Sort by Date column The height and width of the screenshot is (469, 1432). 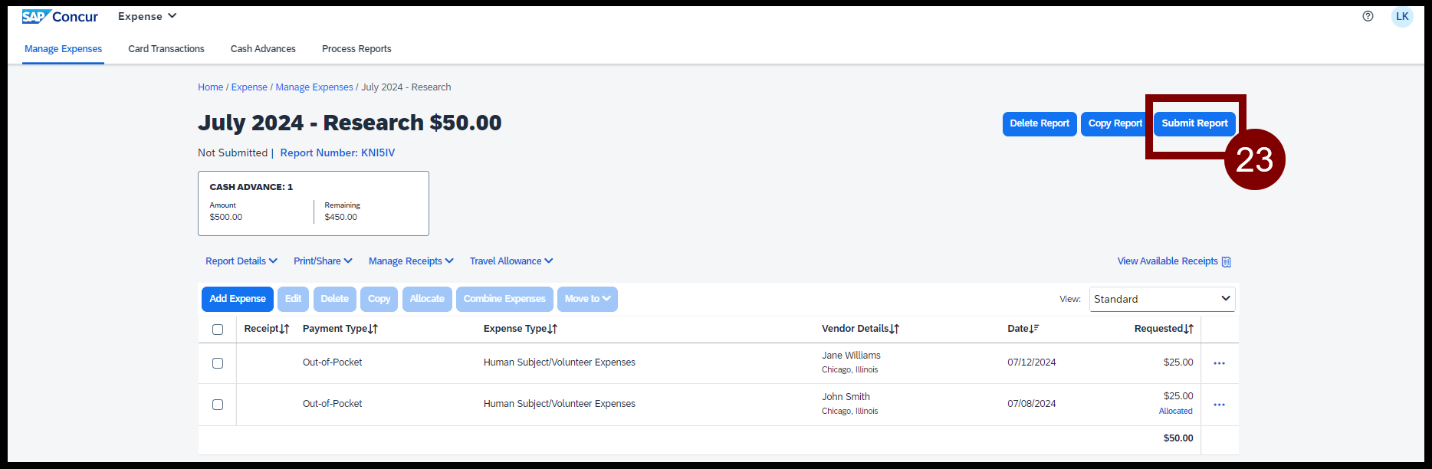pos(1024,329)
